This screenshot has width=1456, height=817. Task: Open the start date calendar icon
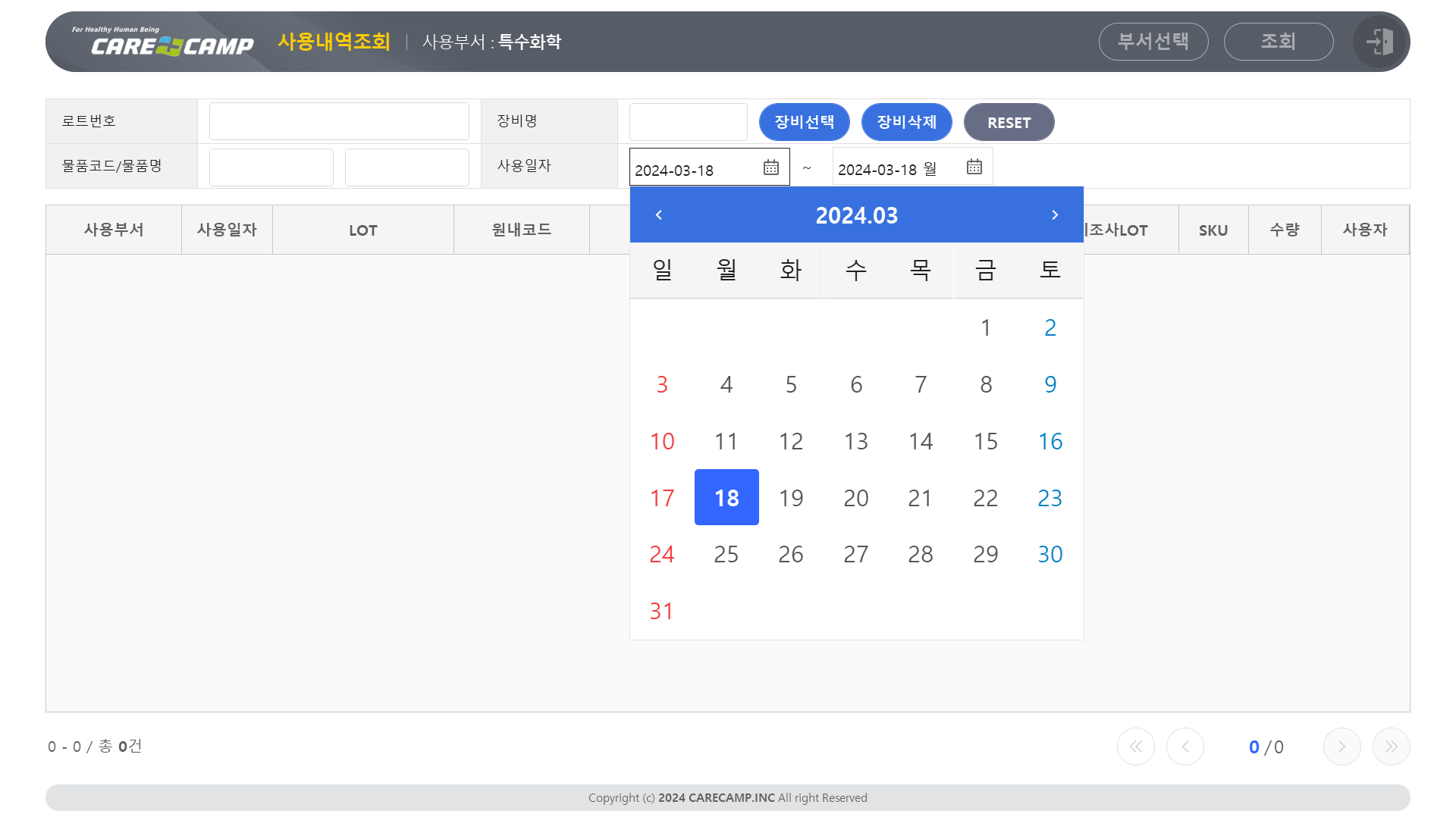(x=771, y=167)
